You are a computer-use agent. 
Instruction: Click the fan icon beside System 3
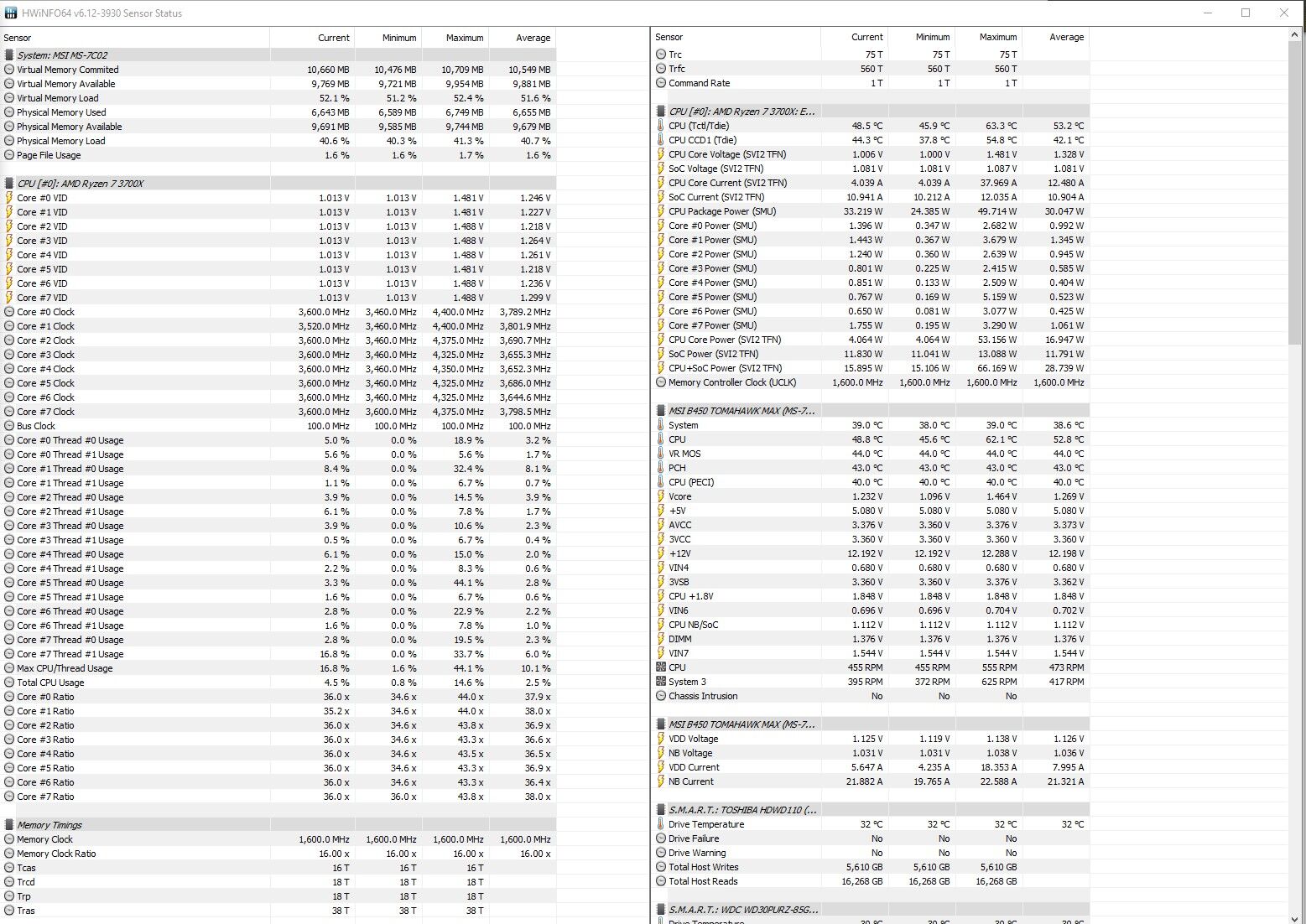pos(661,682)
